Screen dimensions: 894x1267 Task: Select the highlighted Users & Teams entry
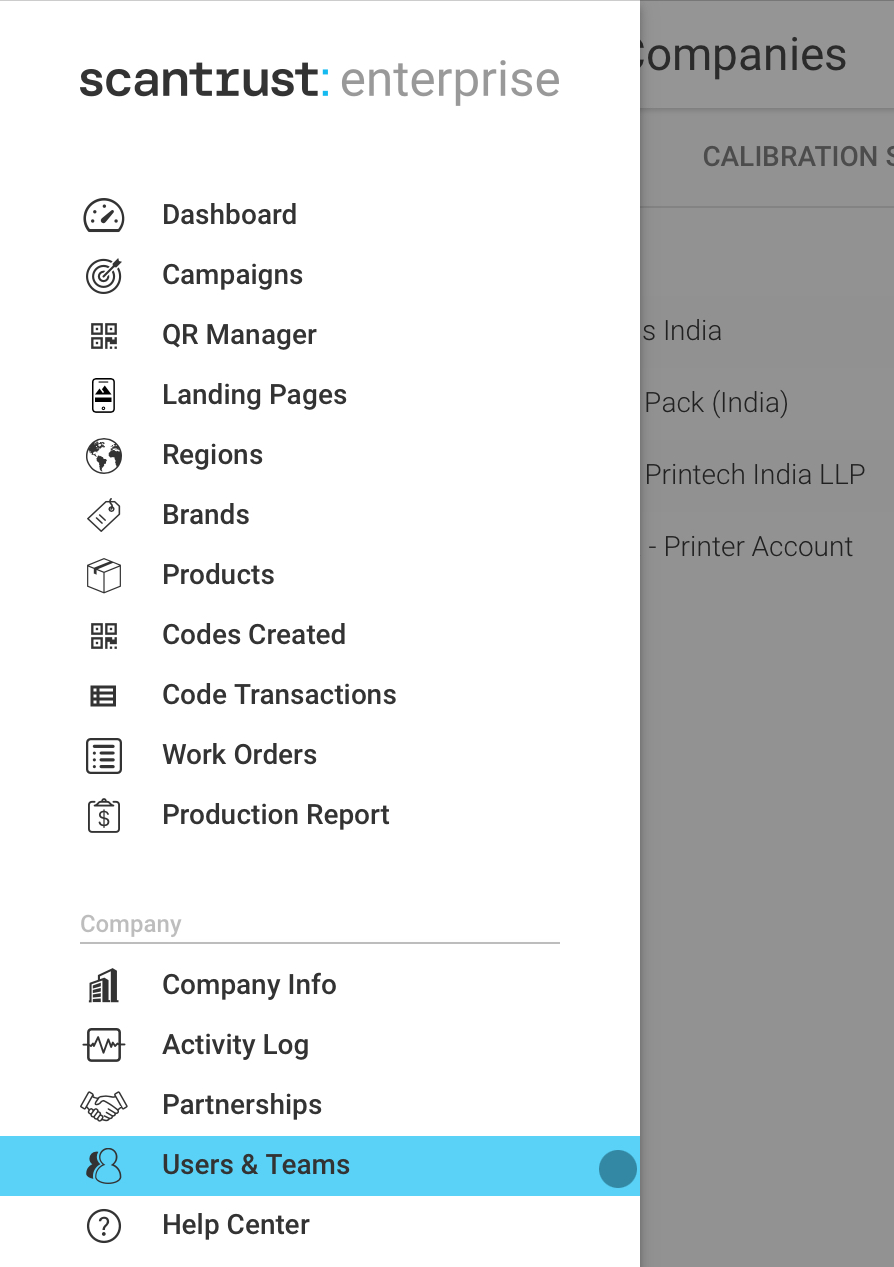pyautogui.click(x=256, y=1165)
